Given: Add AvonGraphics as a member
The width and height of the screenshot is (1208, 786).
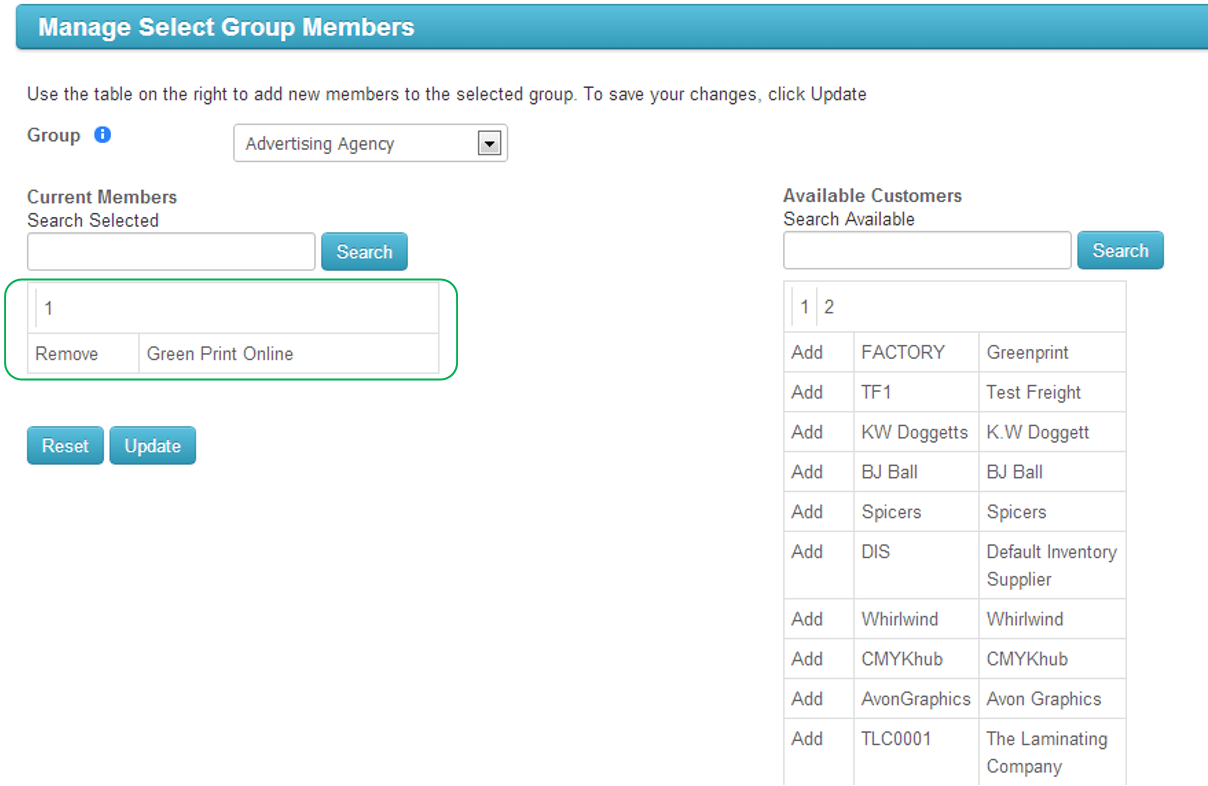Looking at the screenshot, I should (x=807, y=699).
